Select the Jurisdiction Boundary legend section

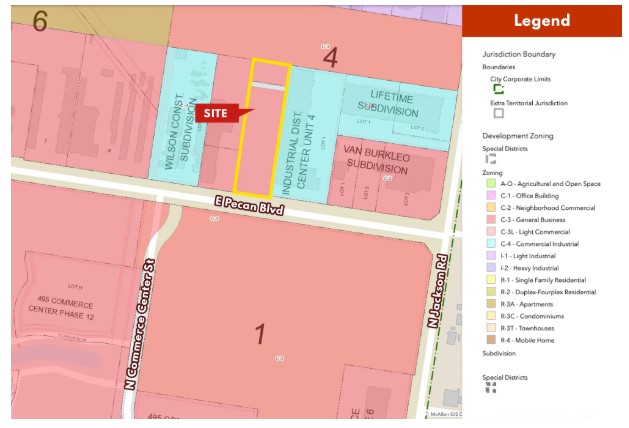[x=518, y=54]
